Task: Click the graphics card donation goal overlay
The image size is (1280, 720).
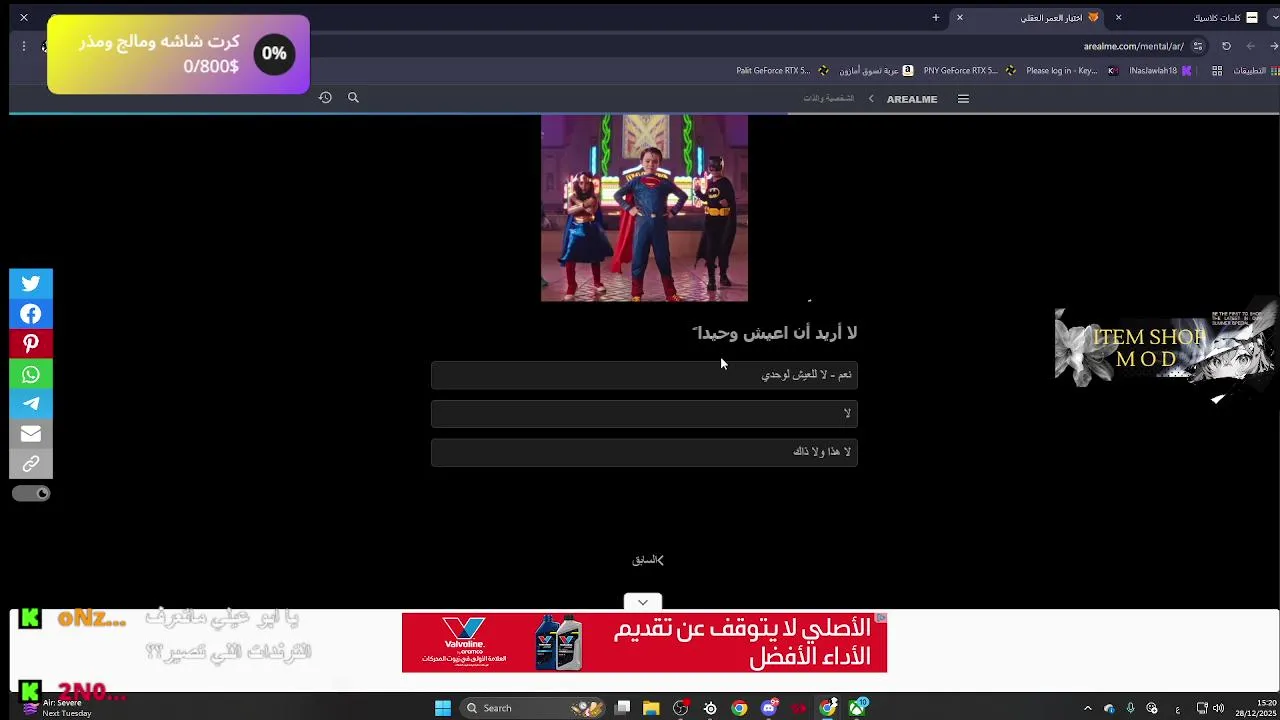Action: click(178, 55)
